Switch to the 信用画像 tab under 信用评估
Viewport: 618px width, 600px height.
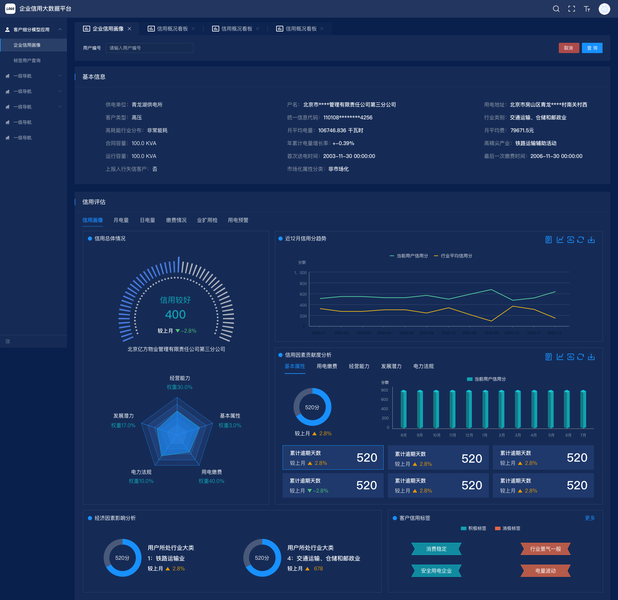[93, 220]
